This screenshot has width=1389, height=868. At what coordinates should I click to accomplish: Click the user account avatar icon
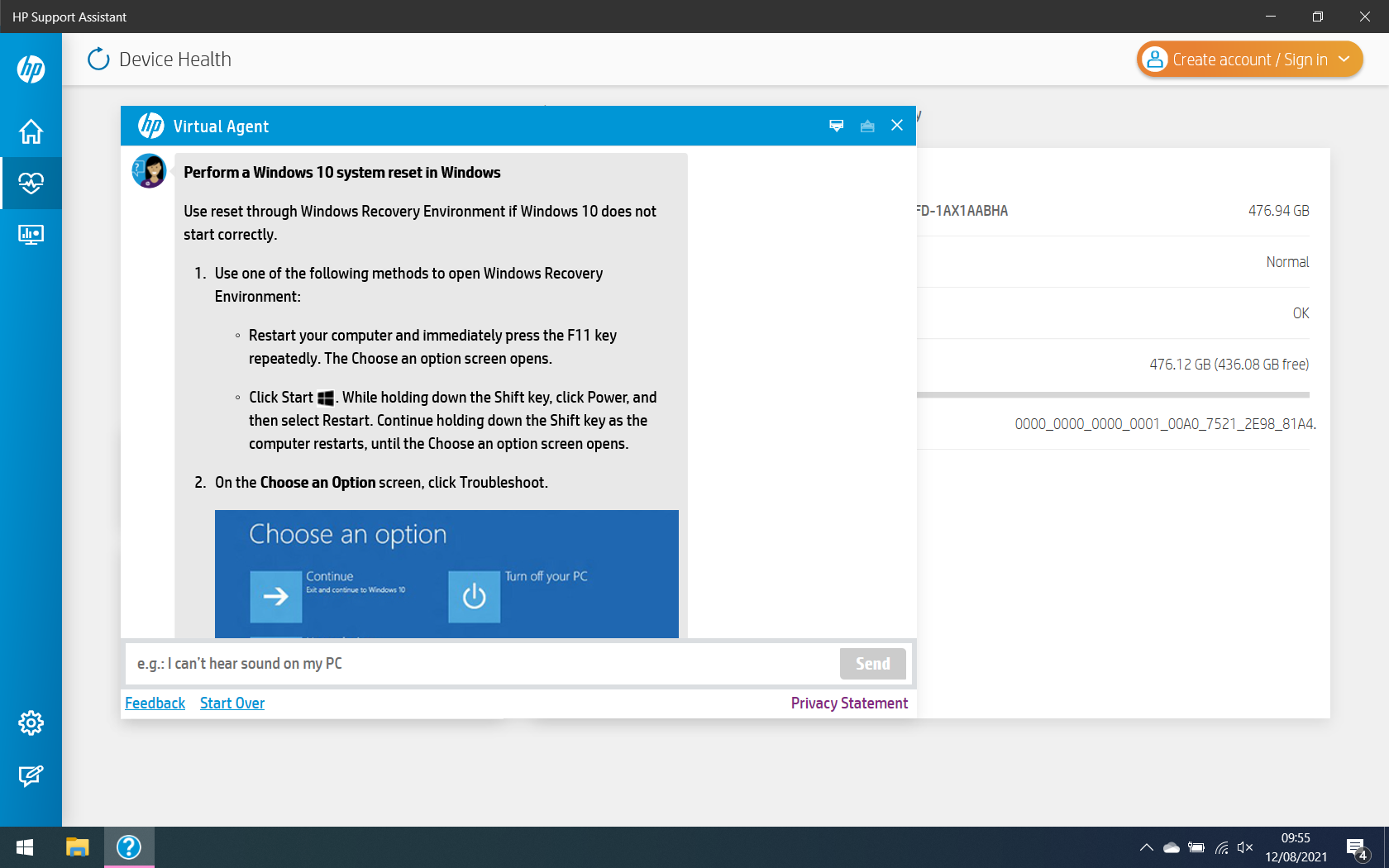point(1155,60)
